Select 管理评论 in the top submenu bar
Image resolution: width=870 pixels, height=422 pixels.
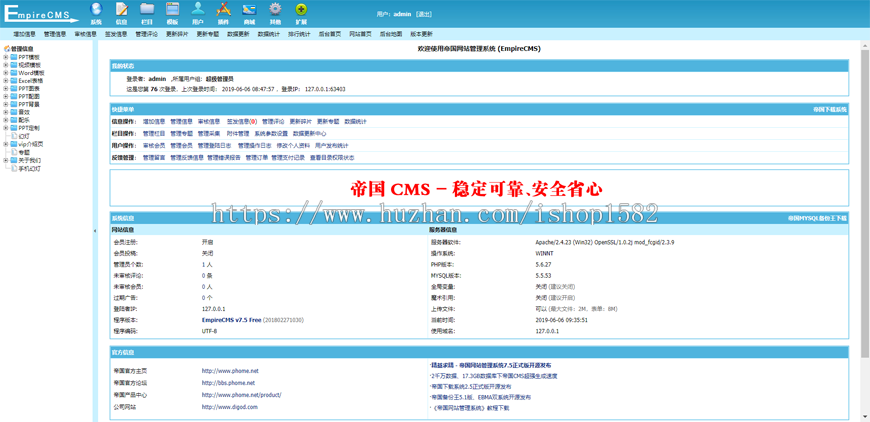[146, 34]
